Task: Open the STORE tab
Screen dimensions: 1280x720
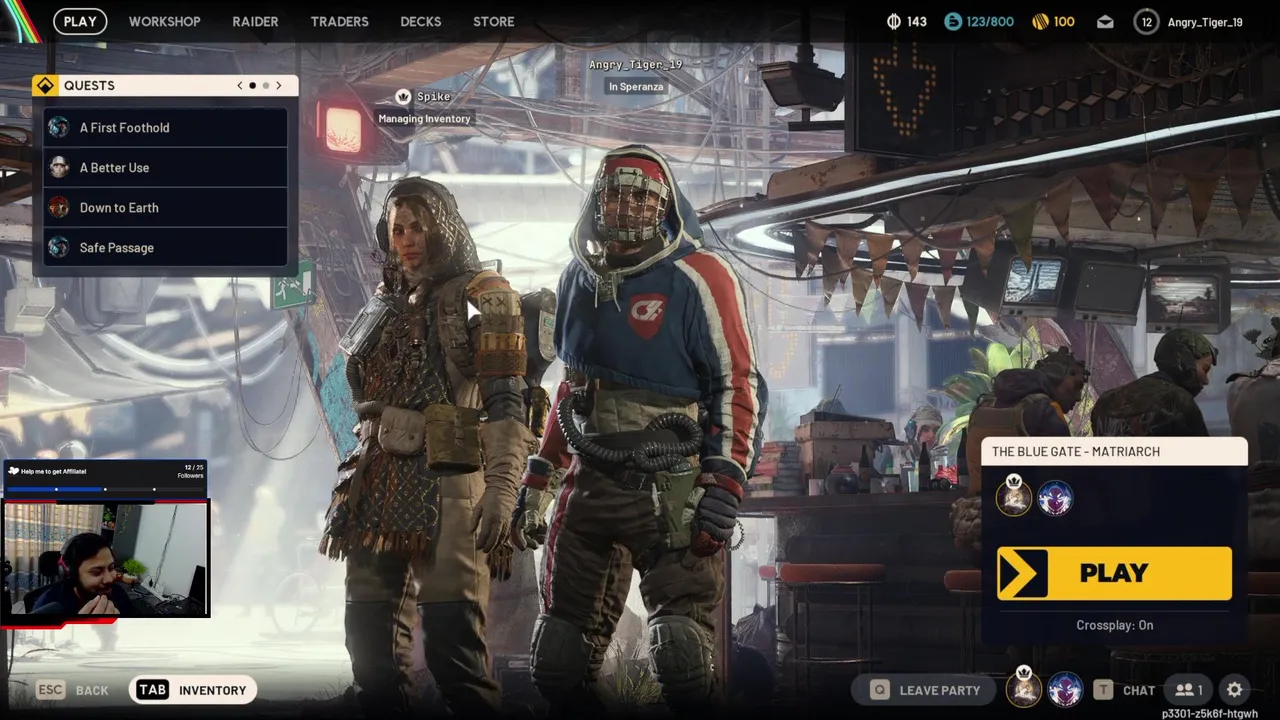Action: coord(494,21)
